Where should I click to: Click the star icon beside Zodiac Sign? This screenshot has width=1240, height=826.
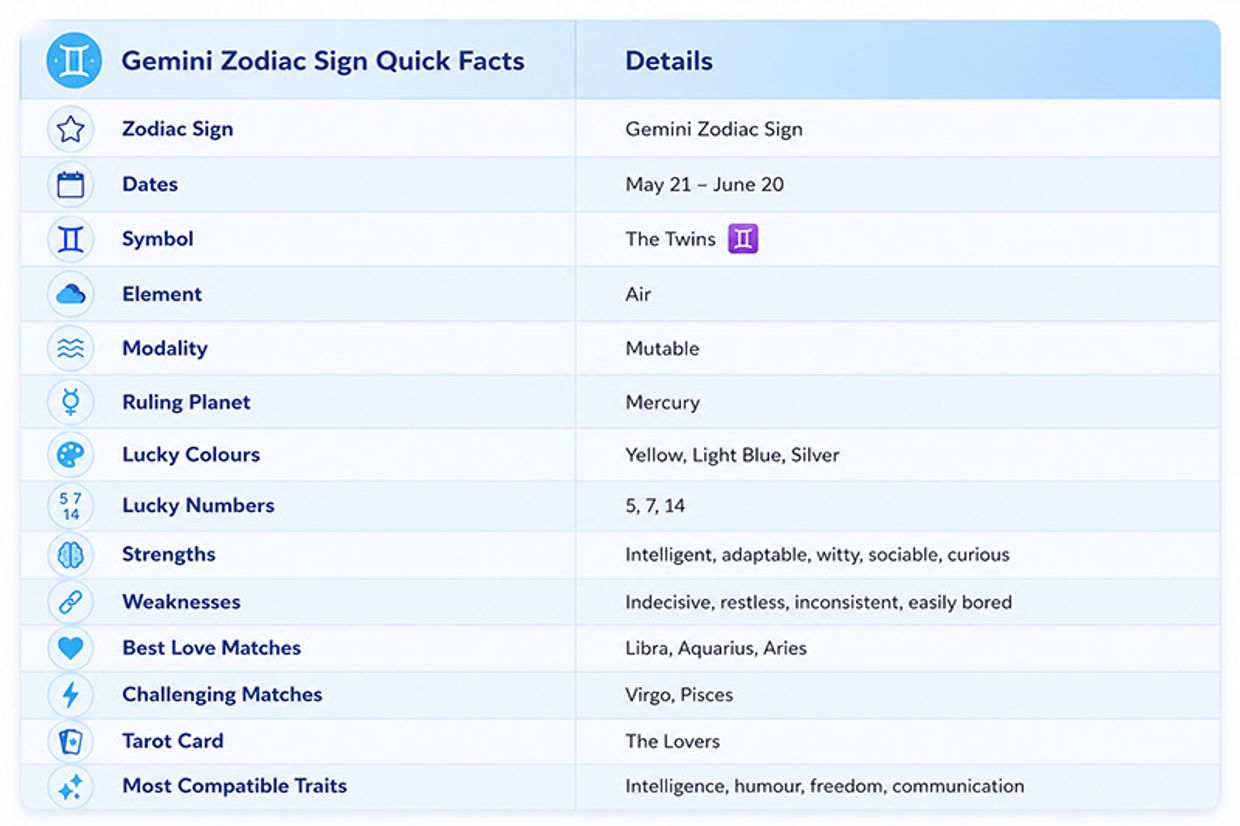(70, 129)
